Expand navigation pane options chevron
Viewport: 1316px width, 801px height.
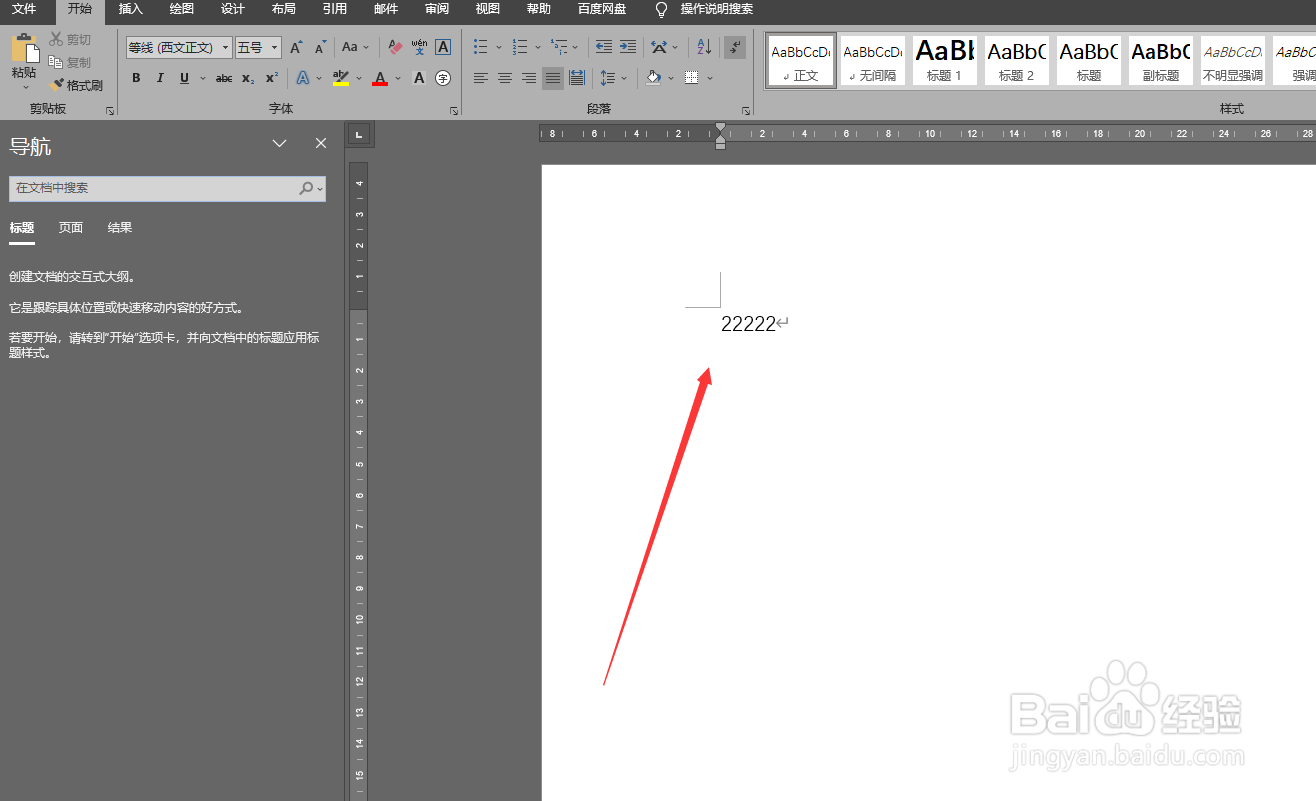[280, 144]
